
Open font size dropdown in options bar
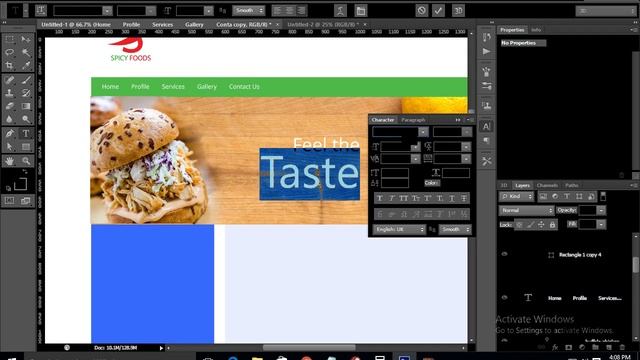pos(209,11)
